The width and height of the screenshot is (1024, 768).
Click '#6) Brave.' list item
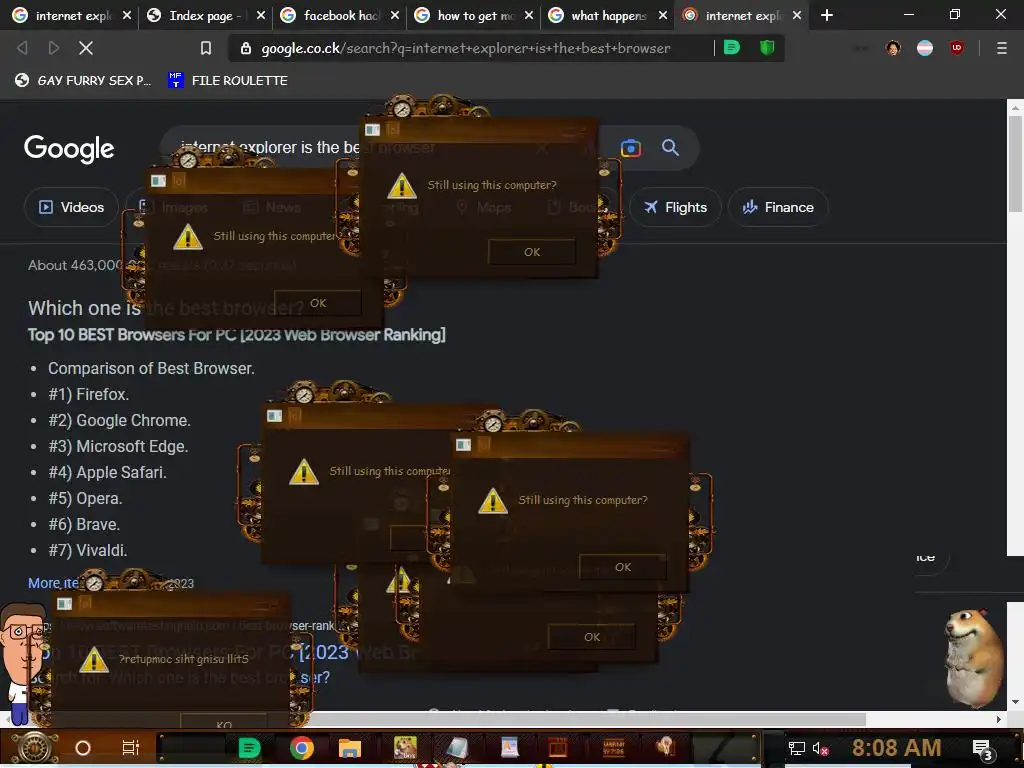coord(84,524)
